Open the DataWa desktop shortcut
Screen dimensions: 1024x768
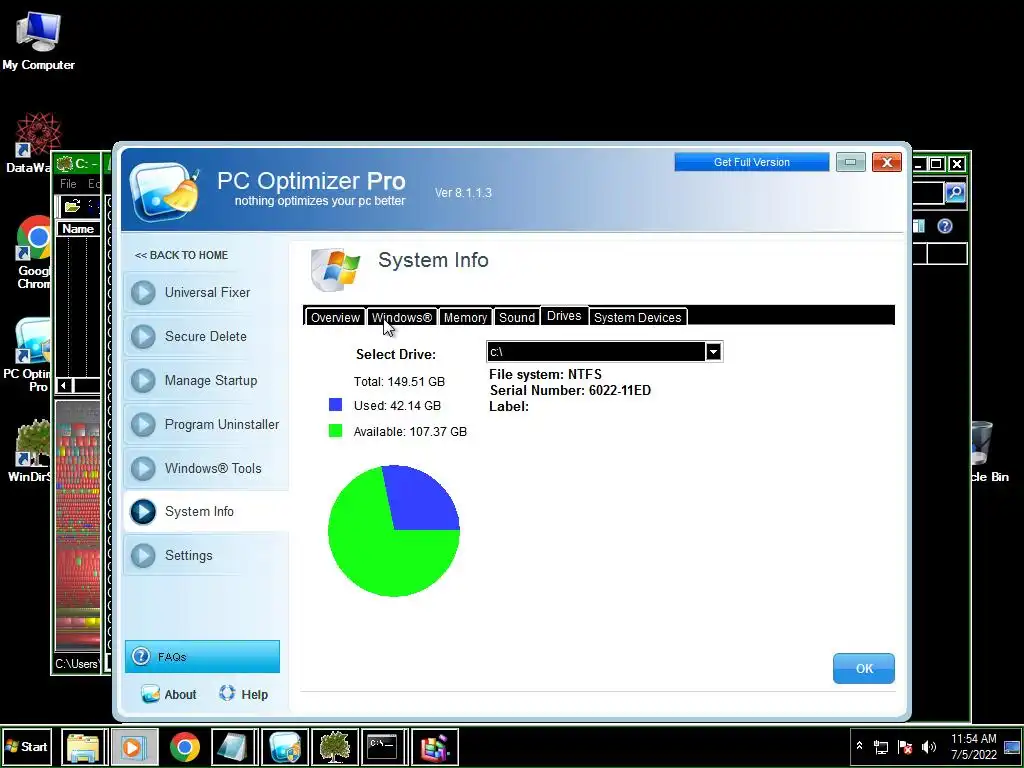pyautogui.click(x=29, y=144)
